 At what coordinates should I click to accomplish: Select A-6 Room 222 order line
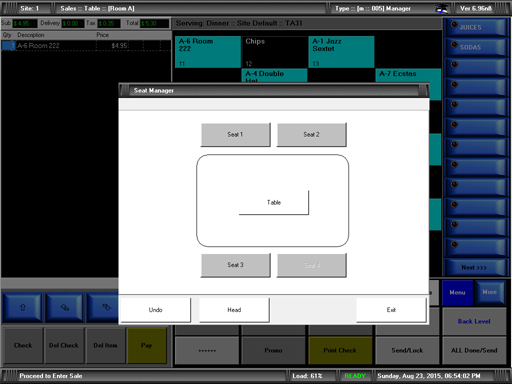(86, 46)
